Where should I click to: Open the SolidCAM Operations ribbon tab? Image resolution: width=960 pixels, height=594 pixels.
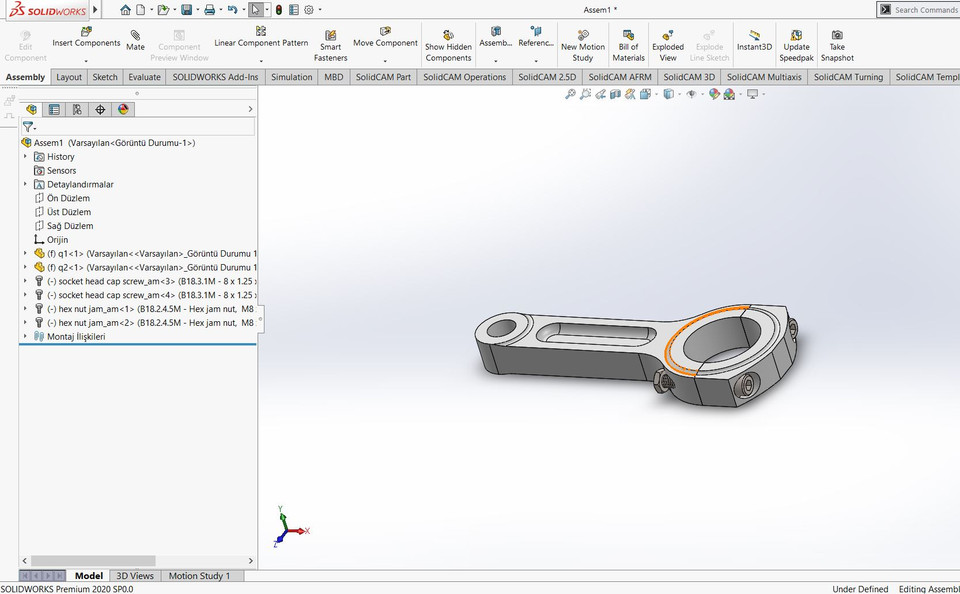(x=464, y=77)
